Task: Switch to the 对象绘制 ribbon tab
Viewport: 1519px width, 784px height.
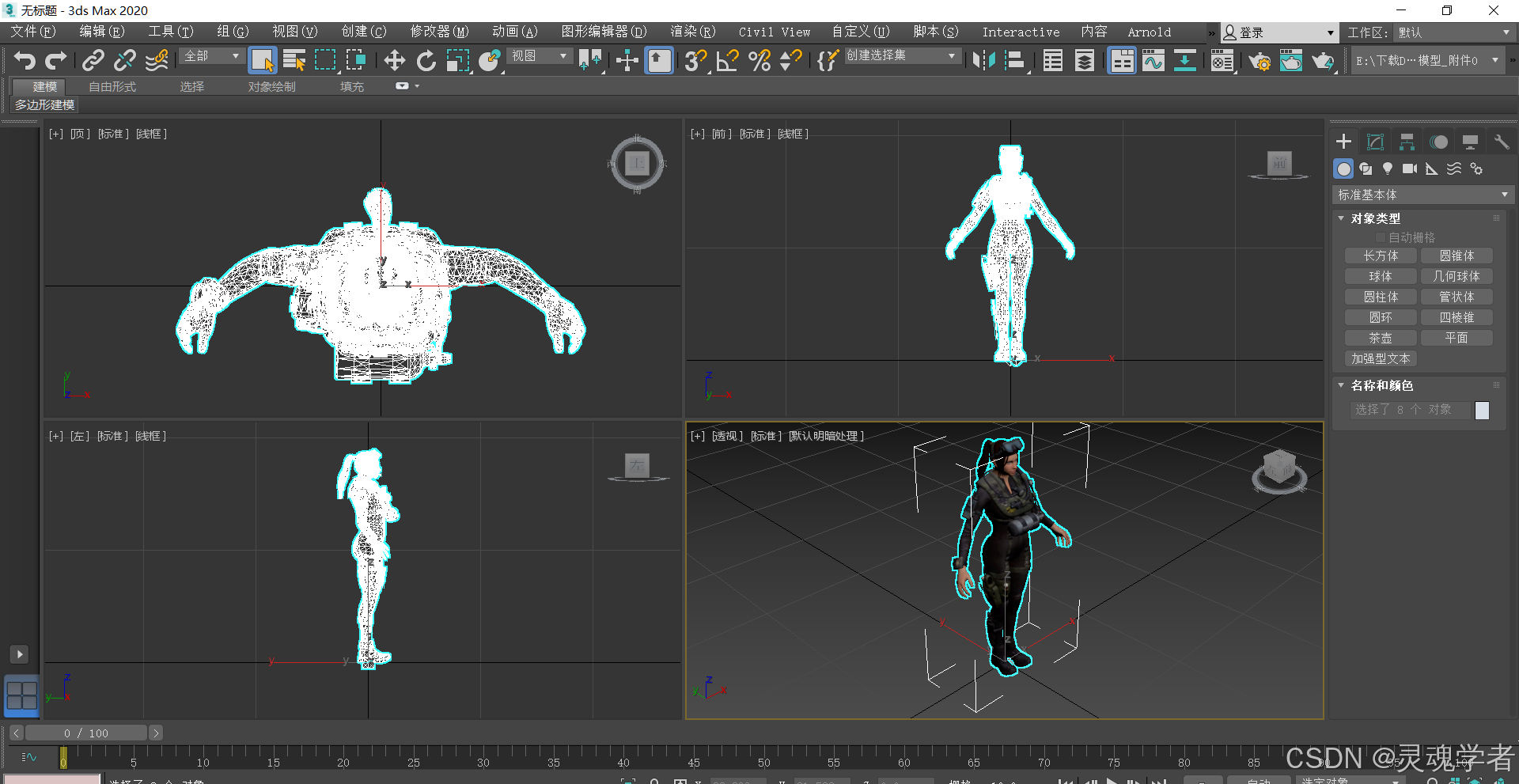Action: click(x=271, y=86)
